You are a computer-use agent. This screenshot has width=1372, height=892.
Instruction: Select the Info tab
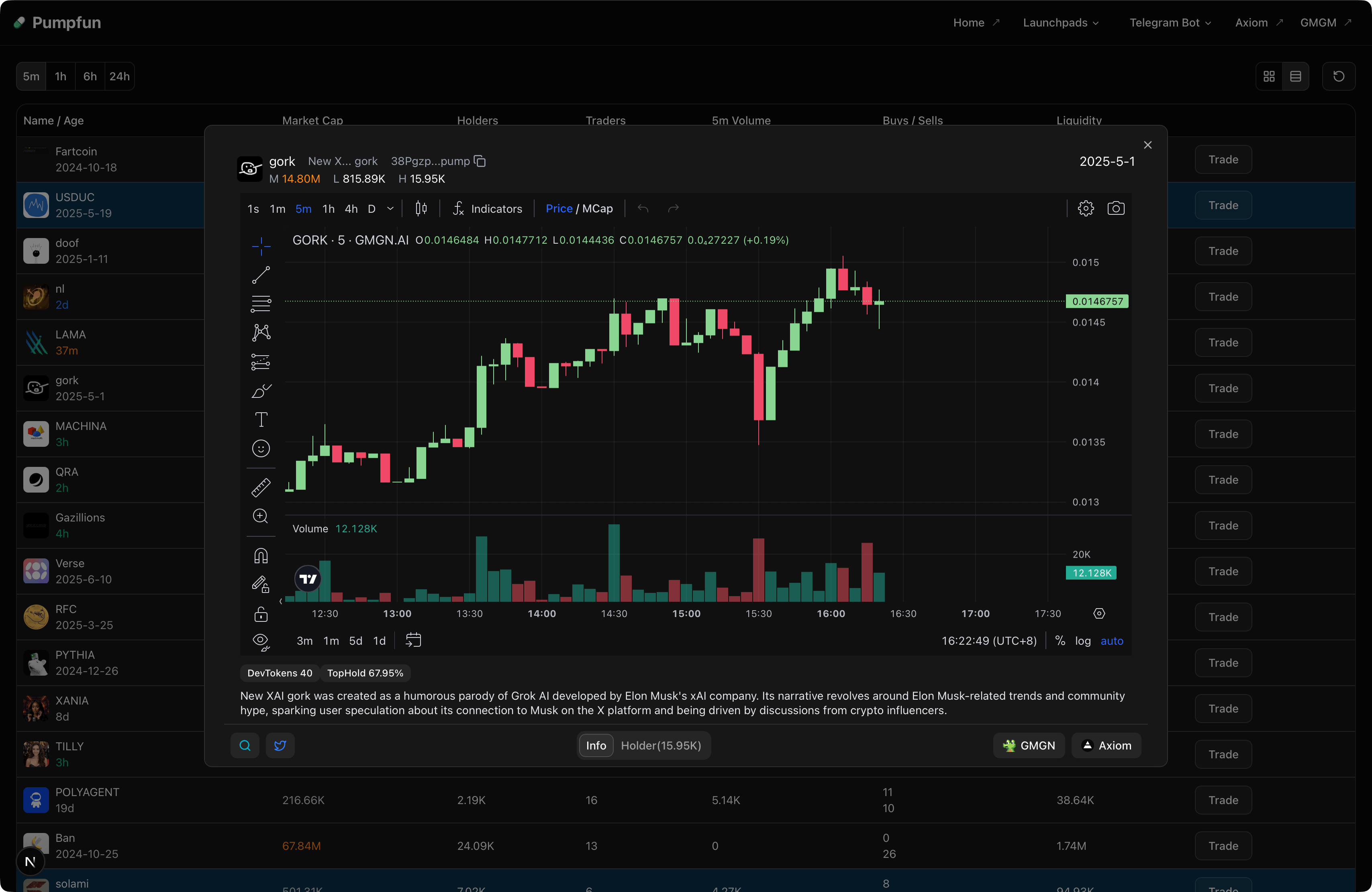pyautogui.click(x=596, y=745)
